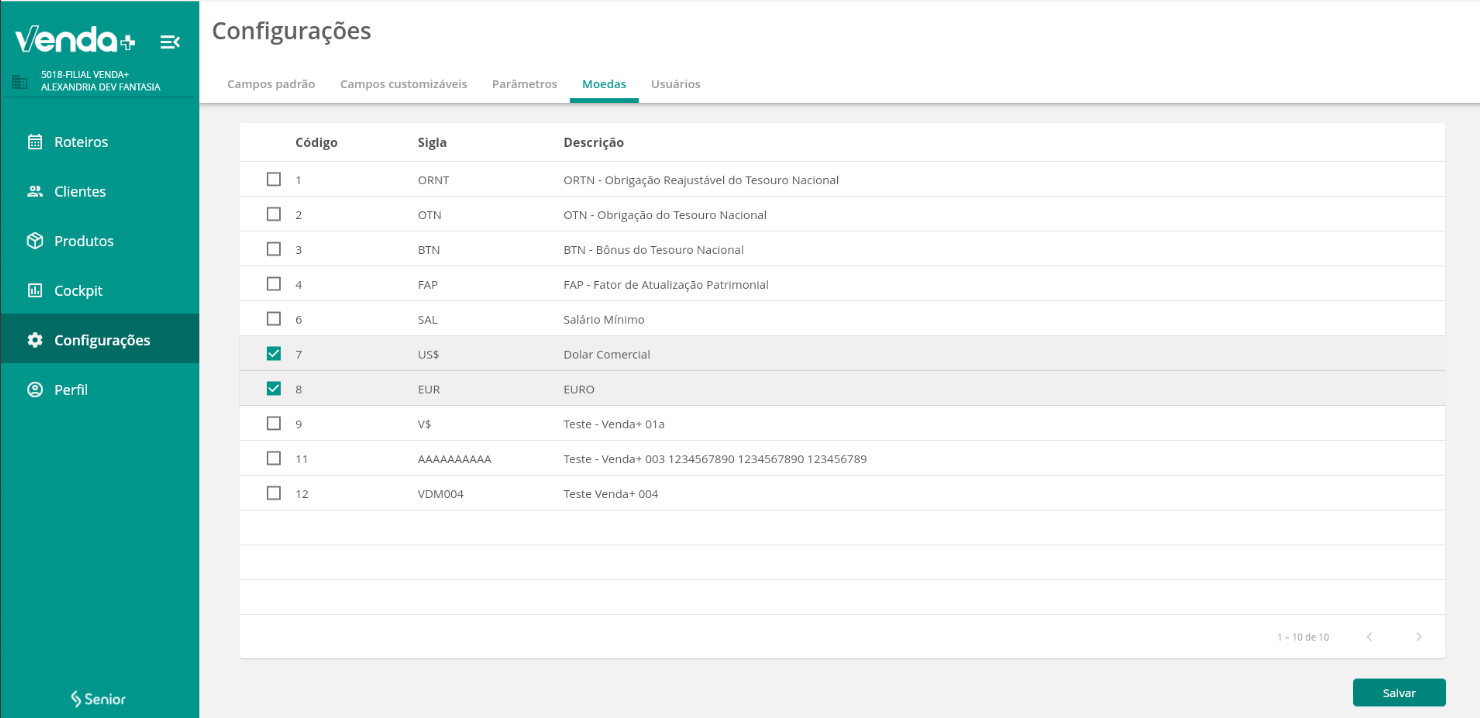Image resolution: width=1480 pixels, height=718 pixels.
Task: Check the VDM004 currency checkbox
Action: (x=274, y=493)
